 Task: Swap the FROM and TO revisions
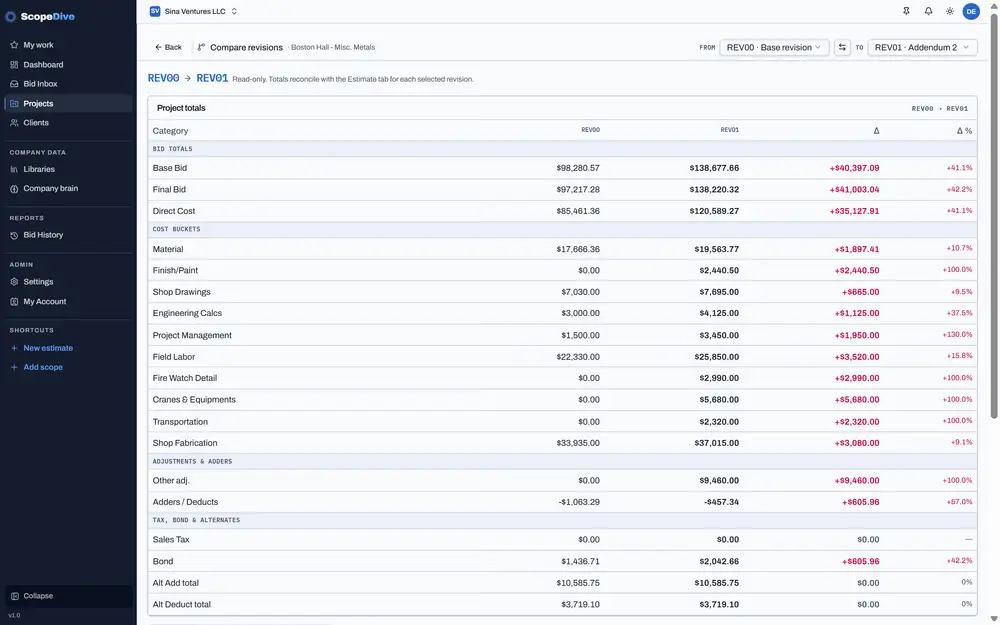(842, 47)
